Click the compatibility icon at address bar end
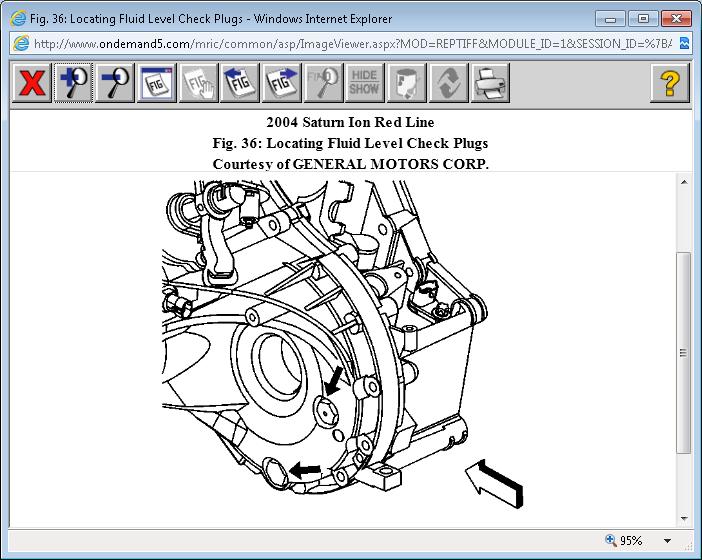 click(x=684, y=43)
